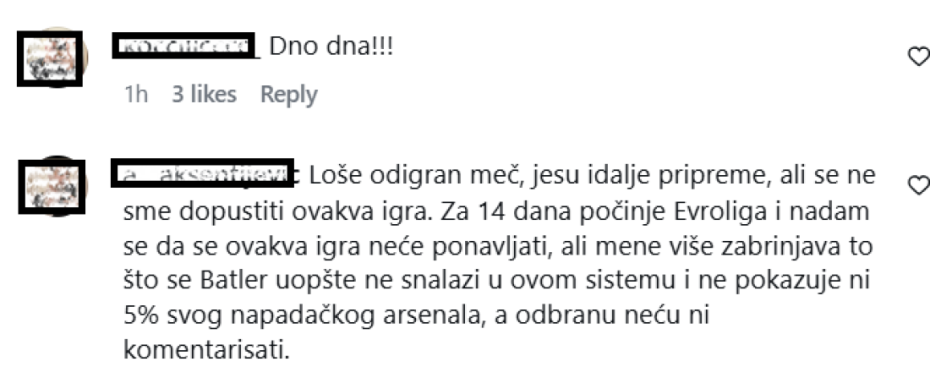The width and height of the screenshot is (930, 367).
Task: Click the word "zabrinjava" in the comment
Action: pyautogui.click(x=783, y=246)
